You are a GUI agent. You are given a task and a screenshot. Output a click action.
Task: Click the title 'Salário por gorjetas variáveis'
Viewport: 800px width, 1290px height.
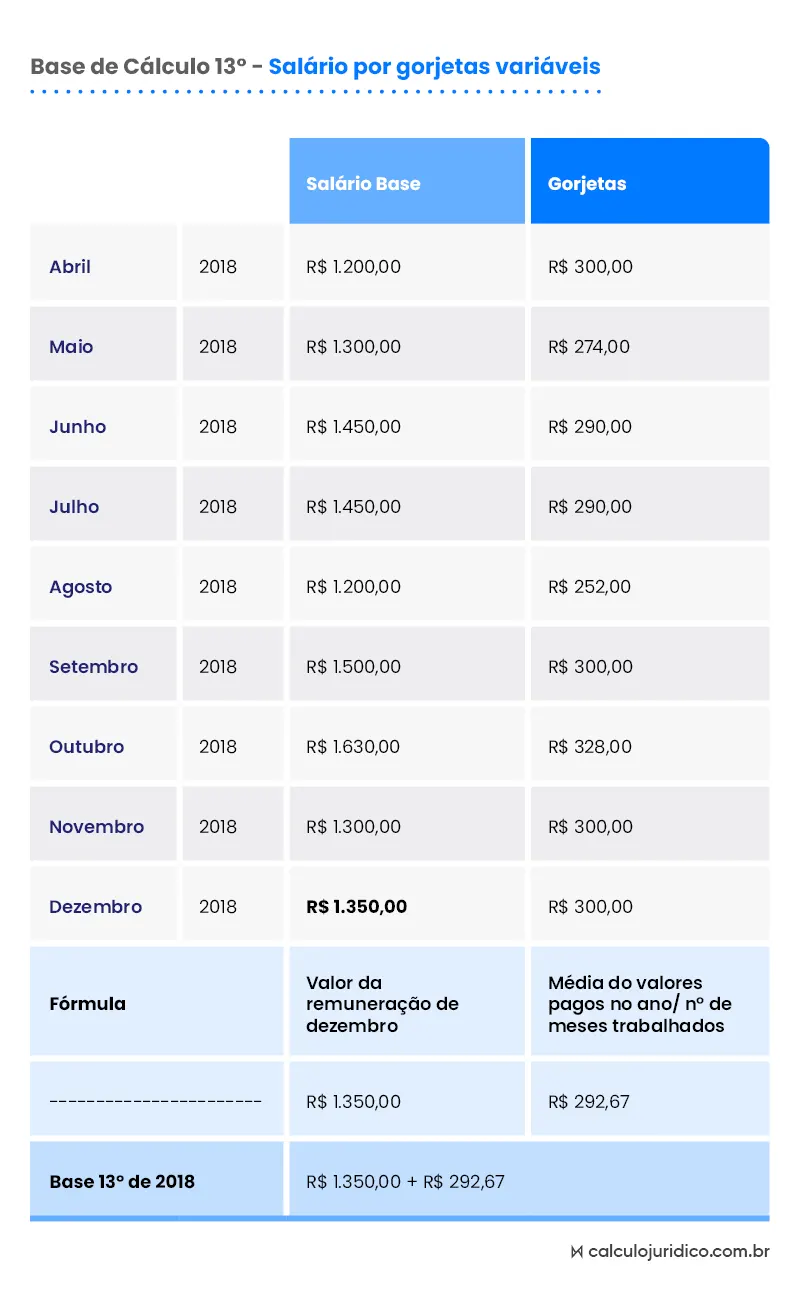pyautogui.click(x=434, y=67)
